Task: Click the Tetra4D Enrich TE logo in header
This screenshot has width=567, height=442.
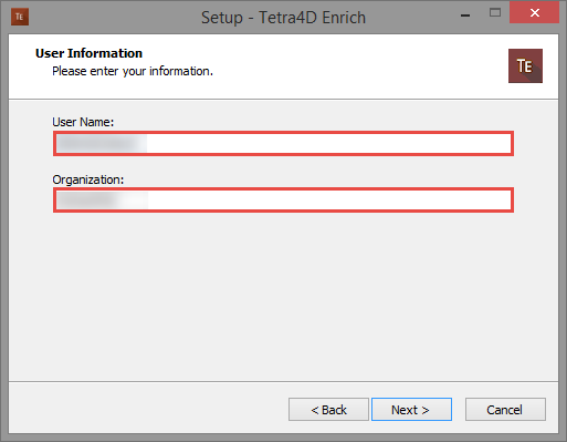Action: (525, 66)
